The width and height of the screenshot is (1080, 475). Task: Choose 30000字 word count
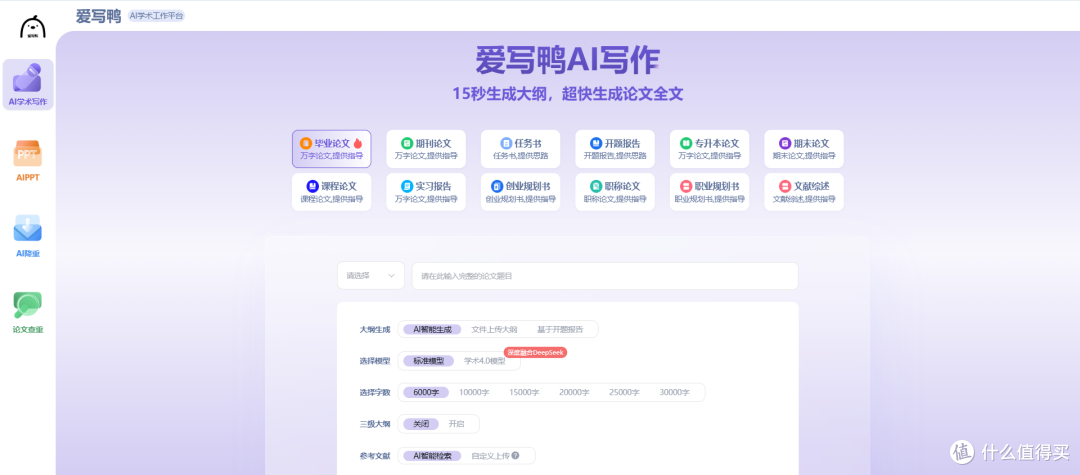coord(674,392)
